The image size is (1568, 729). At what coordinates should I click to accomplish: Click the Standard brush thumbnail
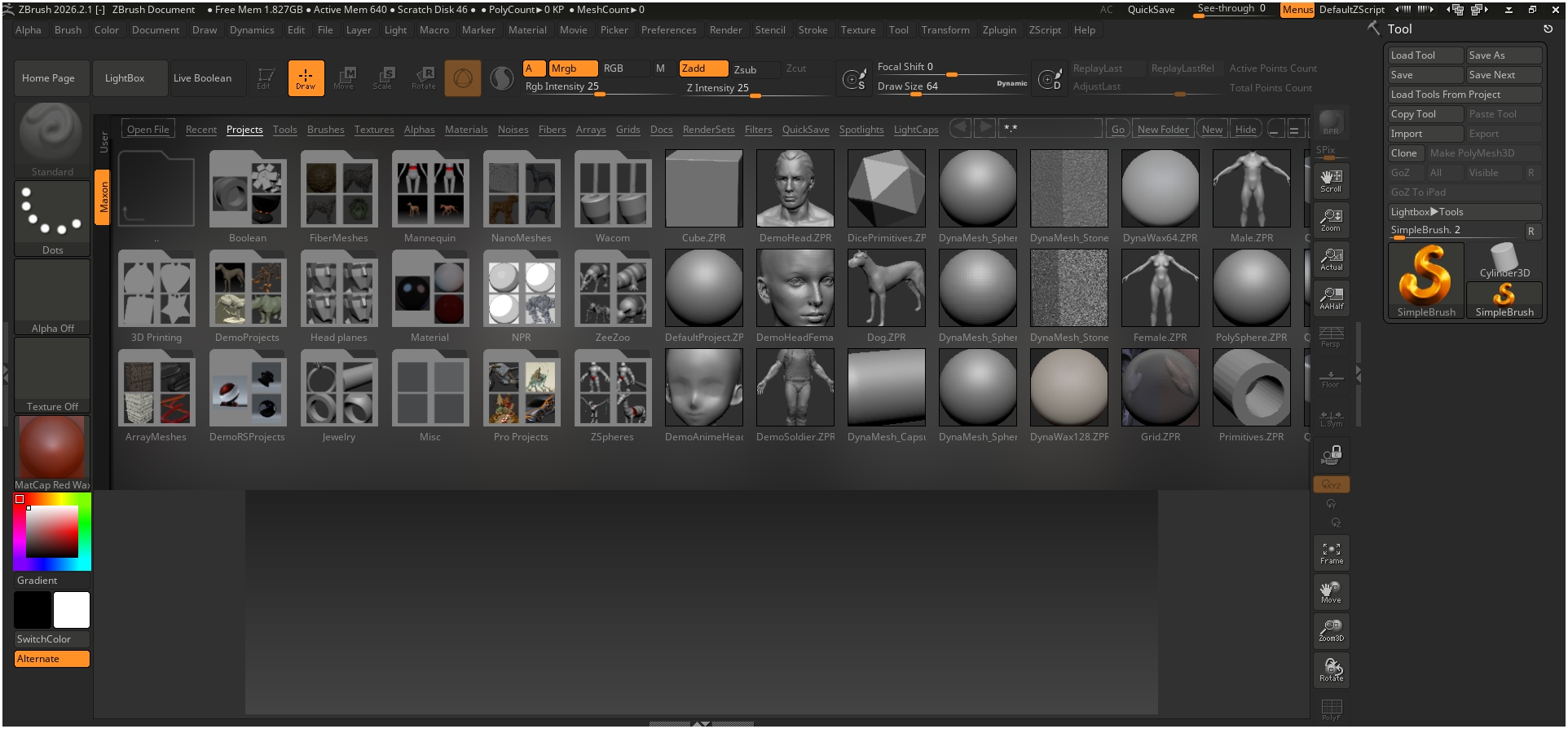(x=52, y=140)
